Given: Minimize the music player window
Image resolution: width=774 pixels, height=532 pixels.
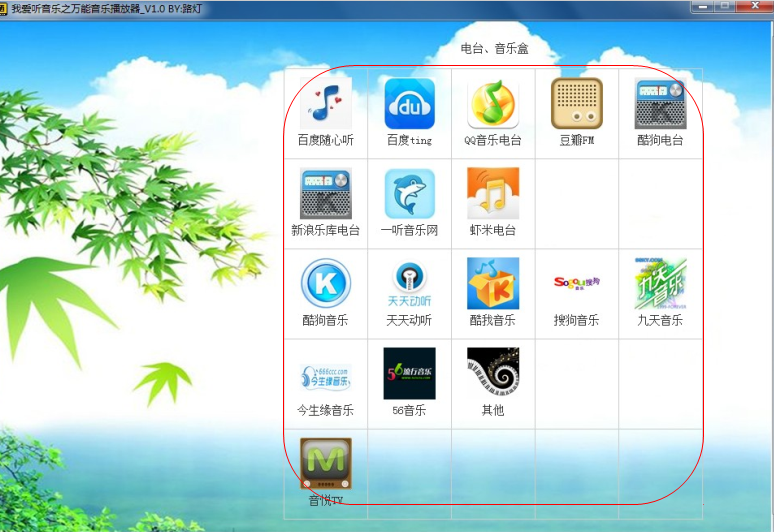Looking at the screenshot, I should (x=703, y=6).
